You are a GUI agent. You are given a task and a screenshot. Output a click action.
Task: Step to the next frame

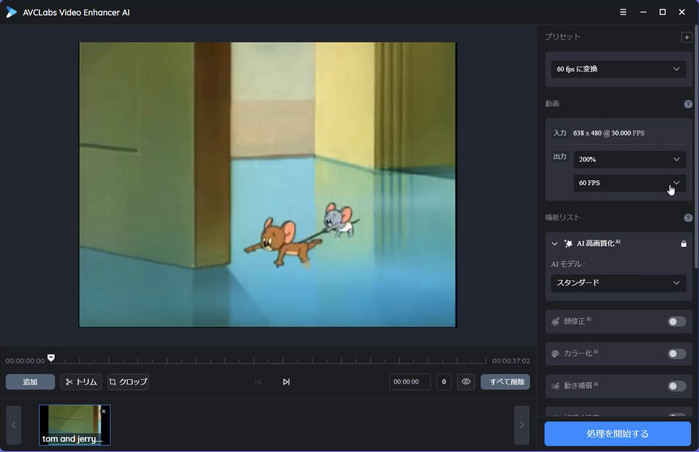pos(286,382)
